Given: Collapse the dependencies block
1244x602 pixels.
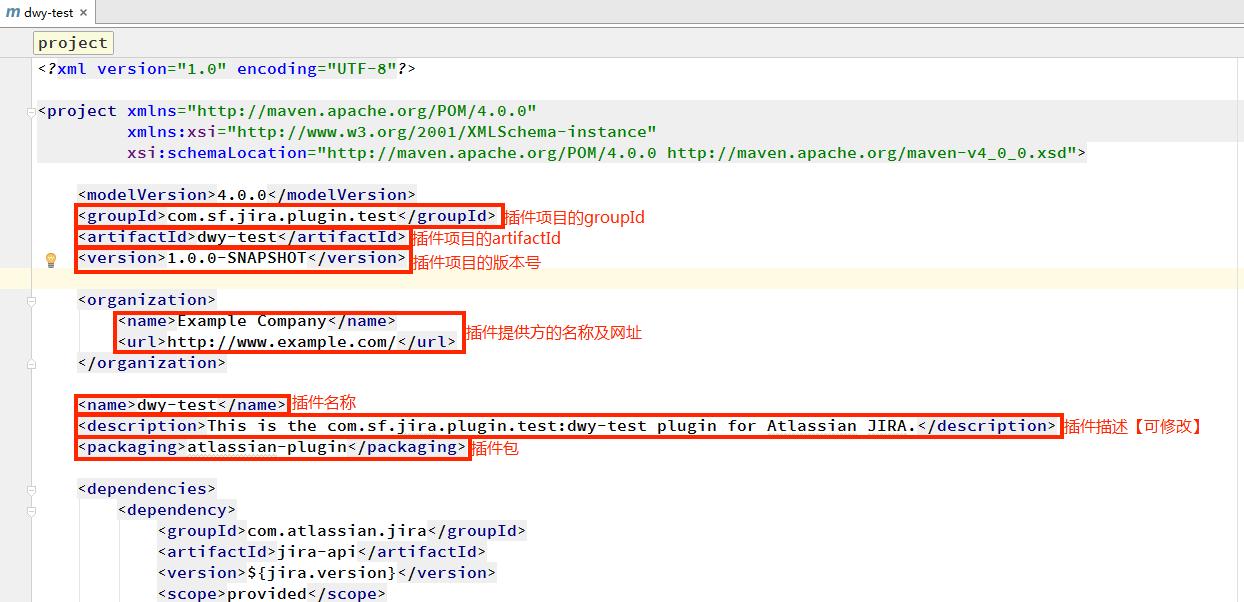Looking at the screenshot, I should (x=32, y=489).
